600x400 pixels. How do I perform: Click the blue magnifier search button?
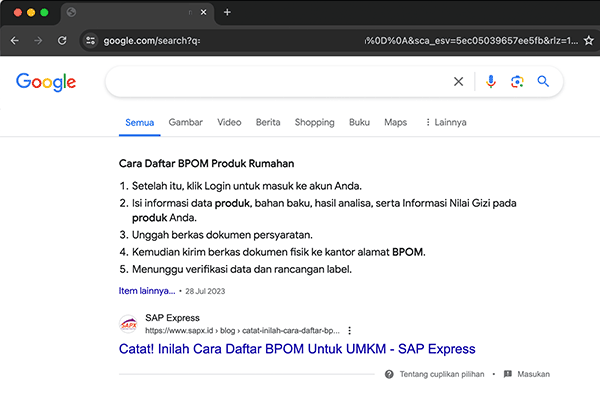543,82
